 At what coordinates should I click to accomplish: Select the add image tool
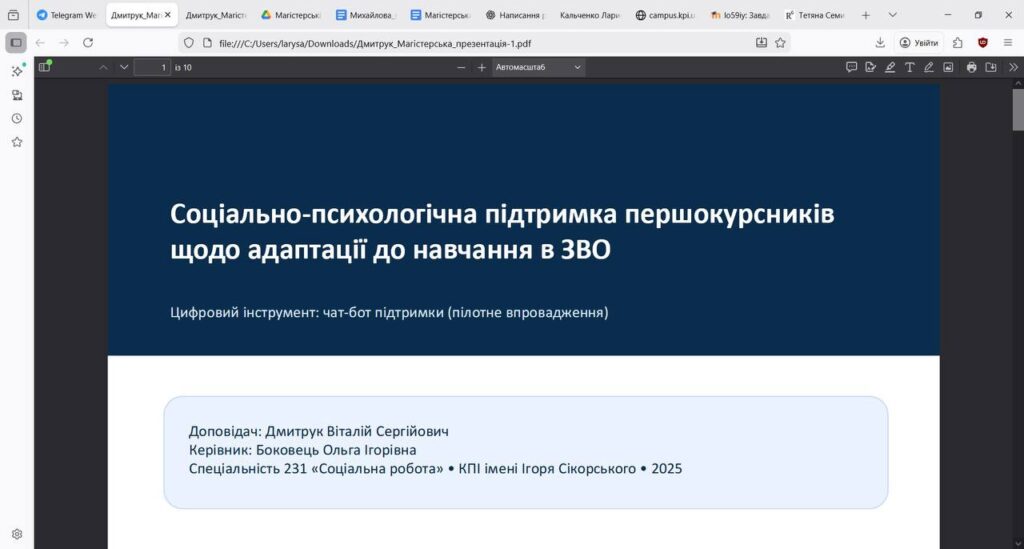[x=948, y=67]
